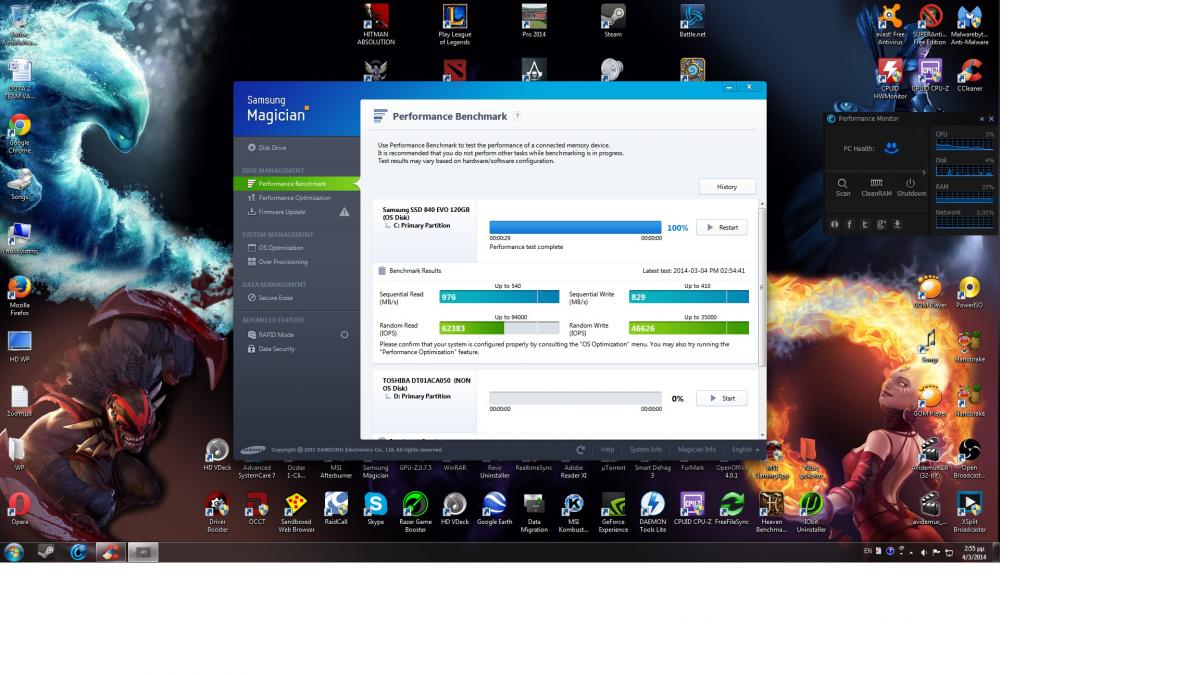Open Help in Magician footer
The image size is (1200, 675).
tap(607, 450)
